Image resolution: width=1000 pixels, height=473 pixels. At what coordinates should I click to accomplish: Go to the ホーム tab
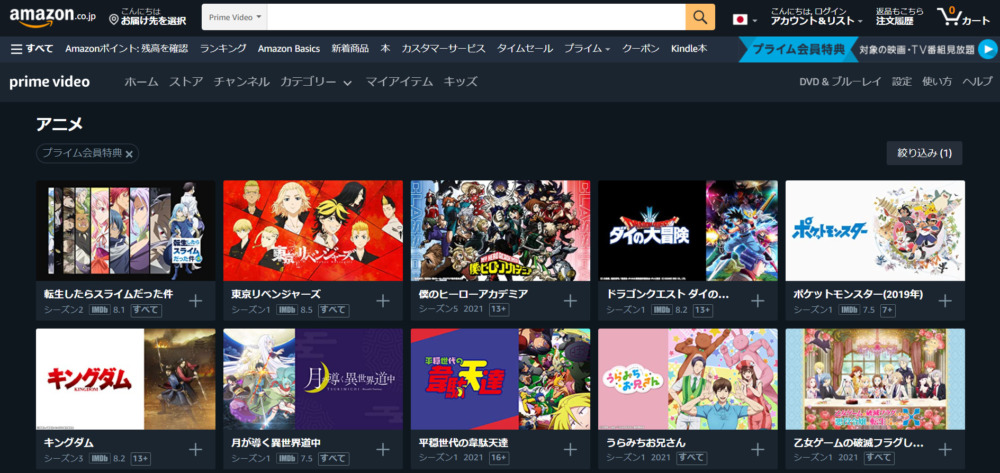(141, 82)
